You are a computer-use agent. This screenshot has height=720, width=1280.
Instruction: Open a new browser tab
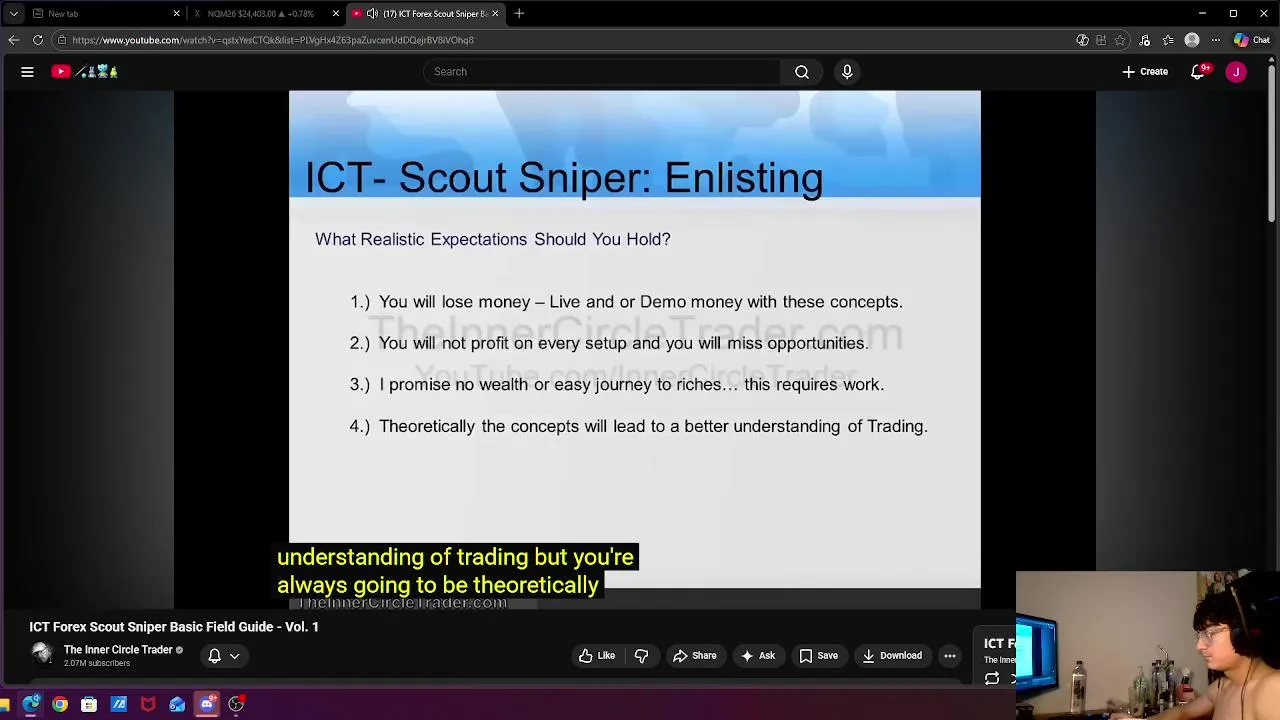click(x=519, y=14)
